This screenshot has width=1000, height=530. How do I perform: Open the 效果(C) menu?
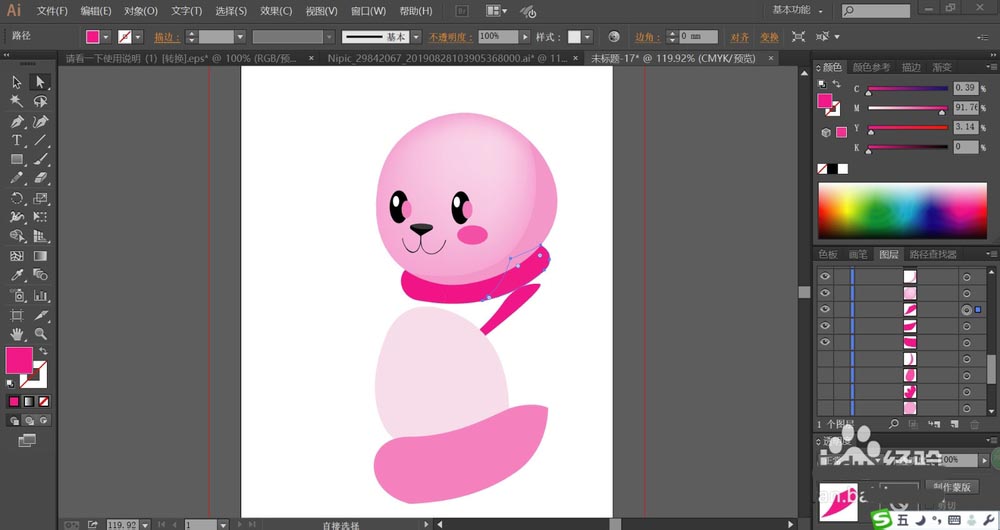pyautogui.click(x=276, y=11)
